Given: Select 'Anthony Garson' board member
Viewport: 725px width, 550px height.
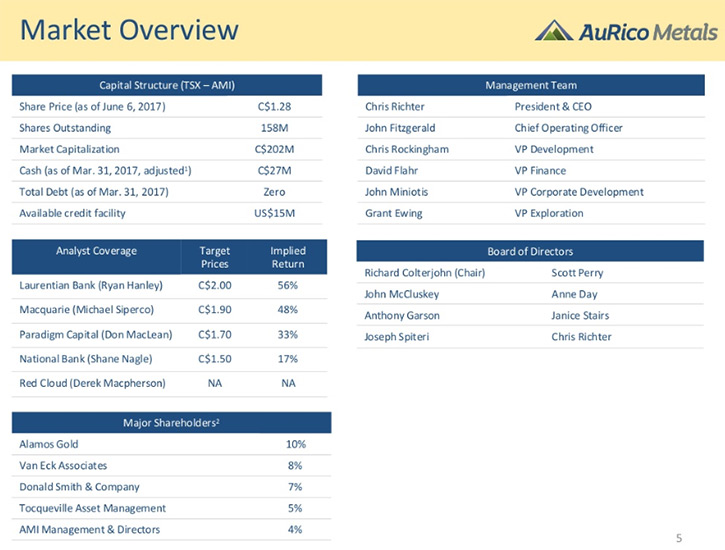Looking at the screenshot, I should pyautogui.click(x=402, y=316).
